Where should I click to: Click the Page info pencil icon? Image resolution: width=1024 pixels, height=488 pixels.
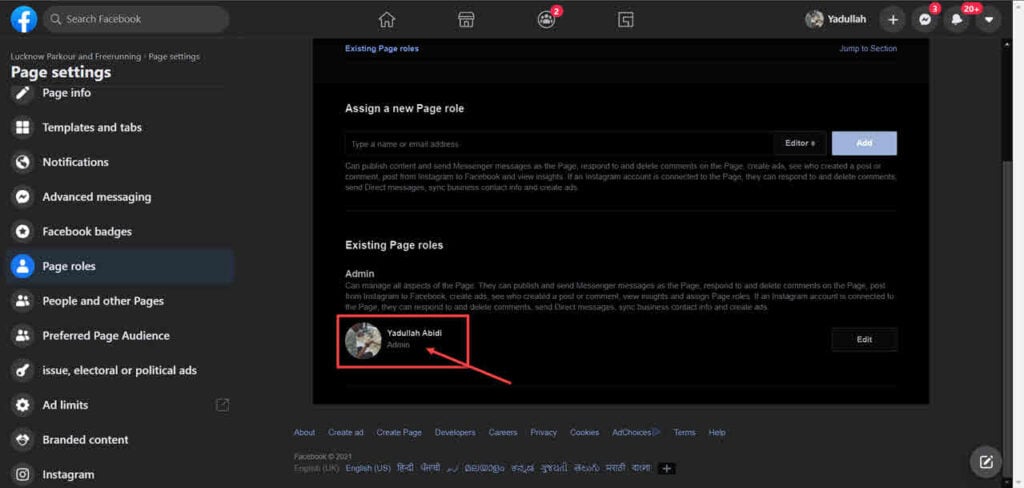(x=23, y=93)
